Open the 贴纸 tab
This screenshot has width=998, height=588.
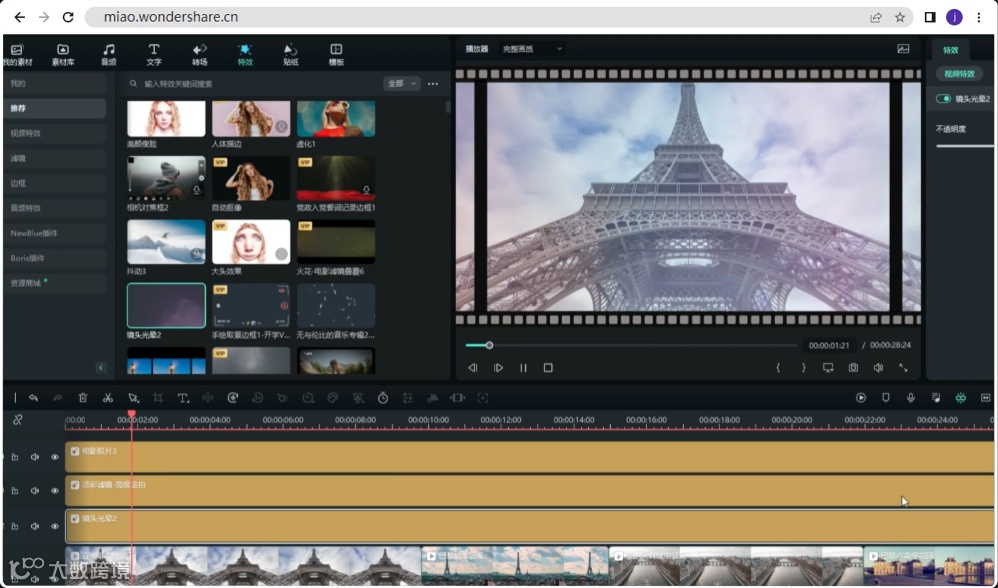pos(291,55)
